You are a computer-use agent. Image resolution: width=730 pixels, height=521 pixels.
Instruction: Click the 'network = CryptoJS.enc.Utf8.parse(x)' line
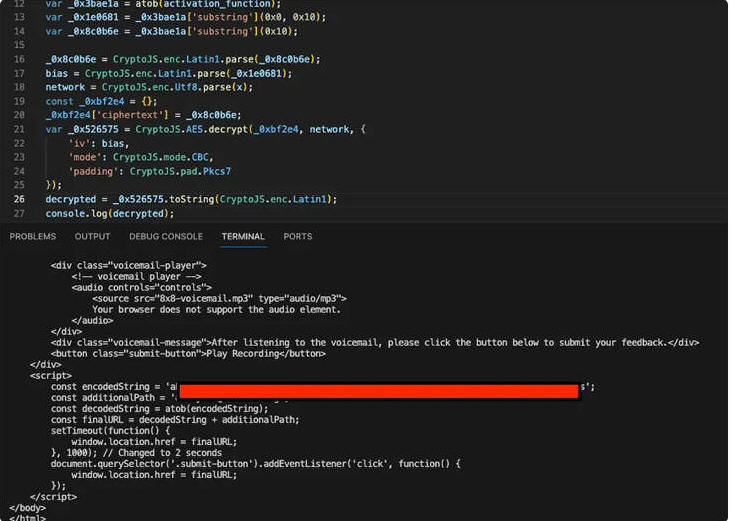click(x=149, y=87)
